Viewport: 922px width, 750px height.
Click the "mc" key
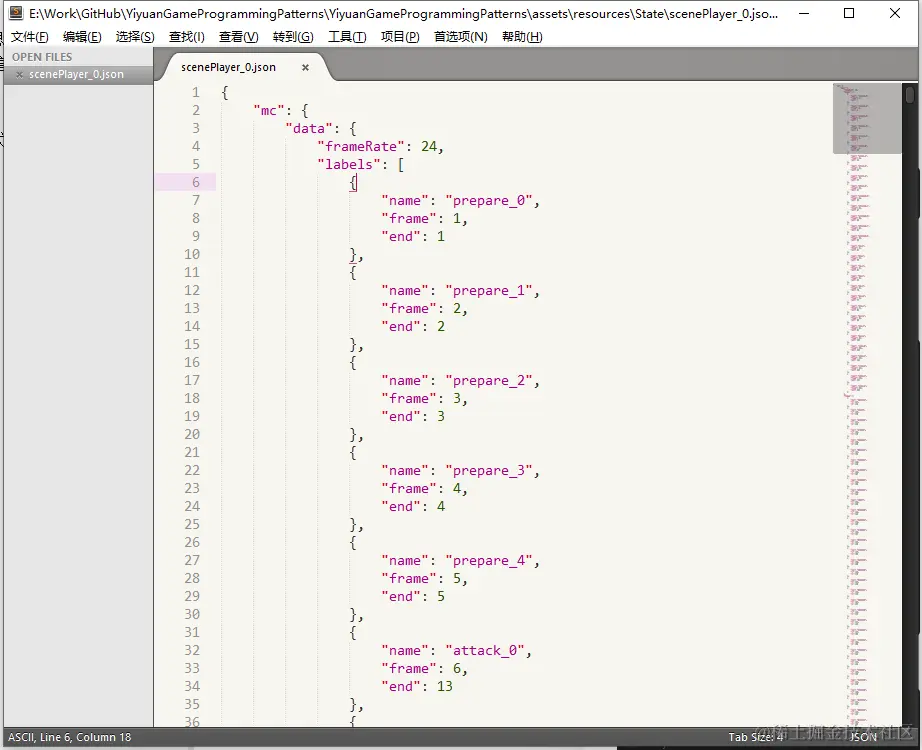coord(269,111)
